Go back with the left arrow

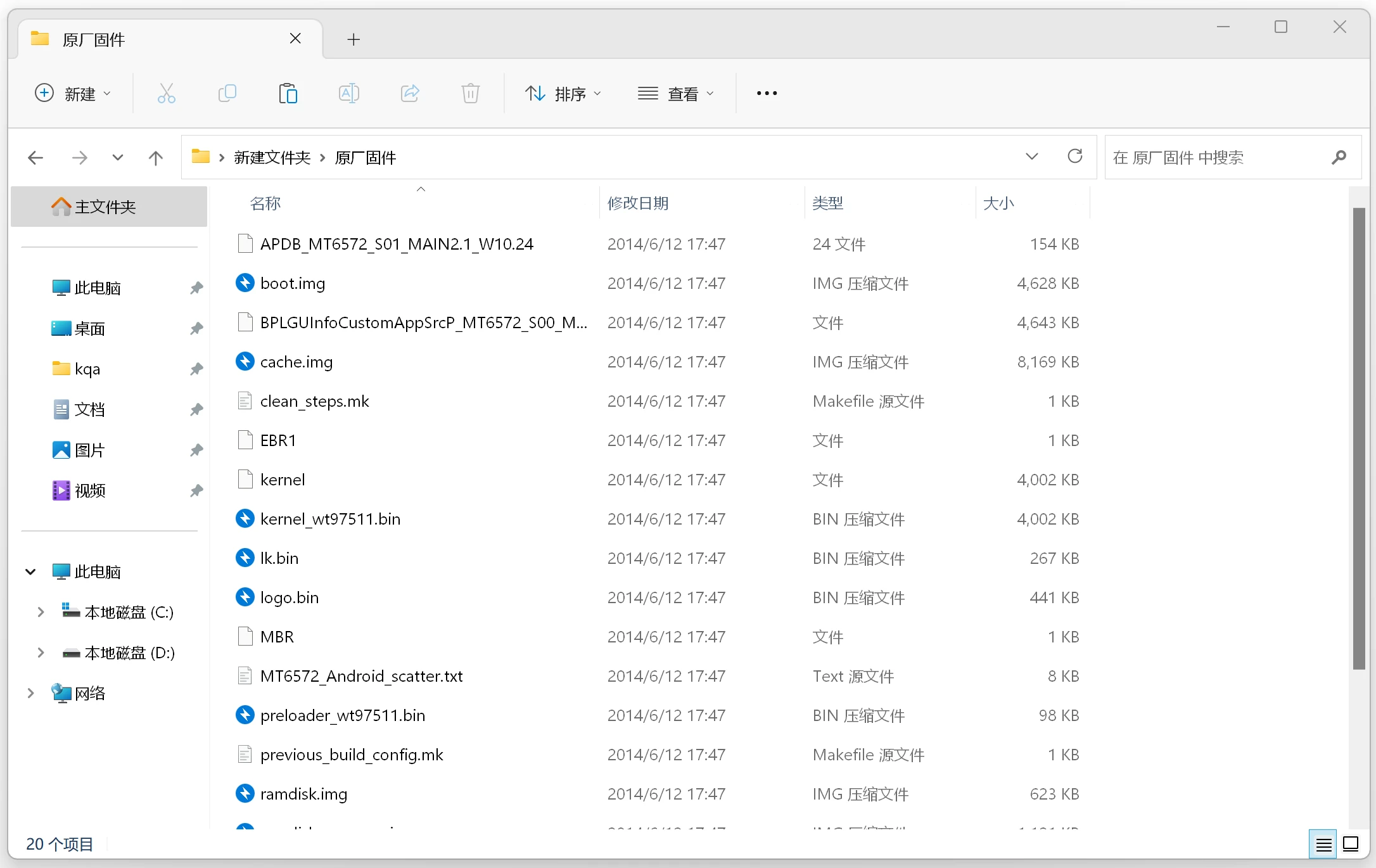click(35, 157)
